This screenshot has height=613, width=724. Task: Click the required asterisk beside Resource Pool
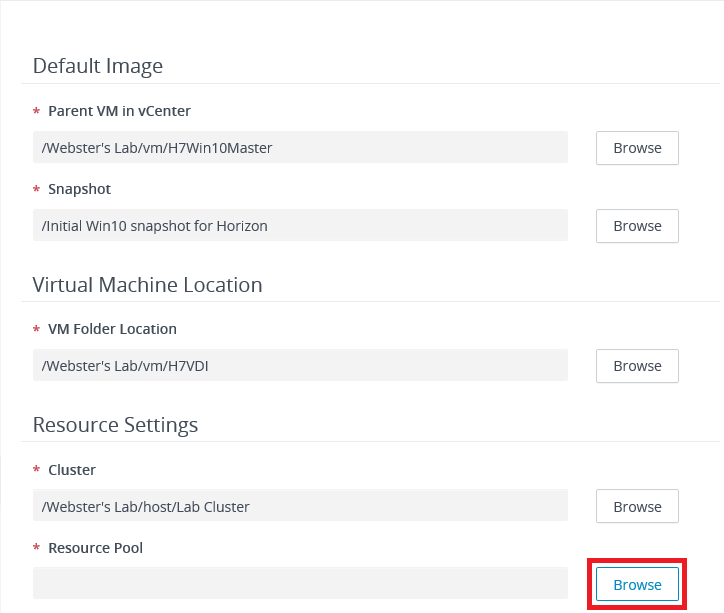37,549
